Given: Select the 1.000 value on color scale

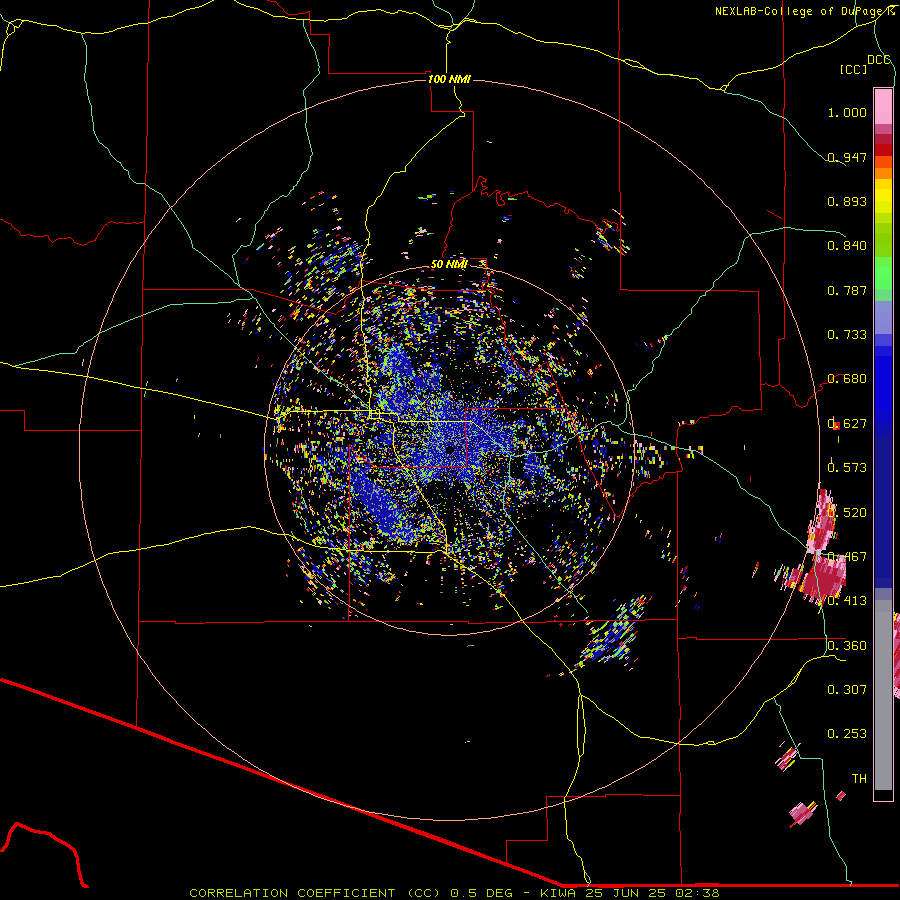Looking at the screenshot, I should pos(847,112).
